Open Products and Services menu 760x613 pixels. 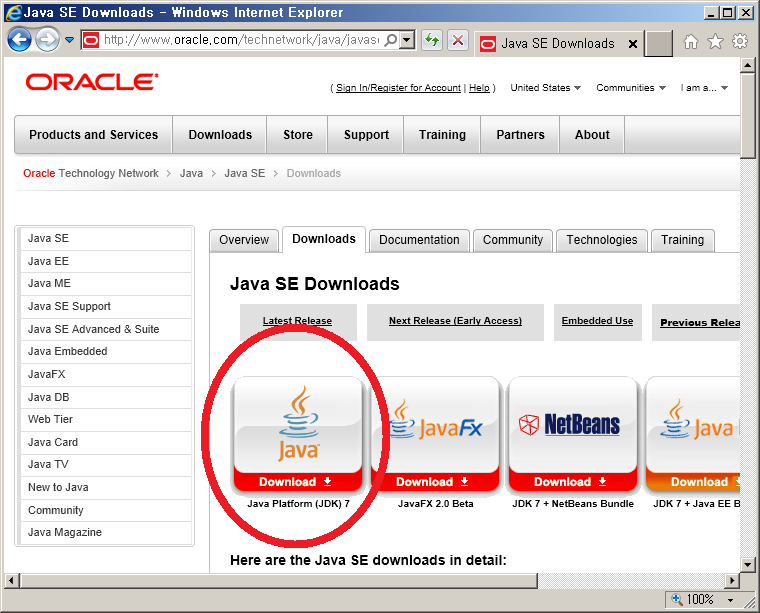click(94, 135)
